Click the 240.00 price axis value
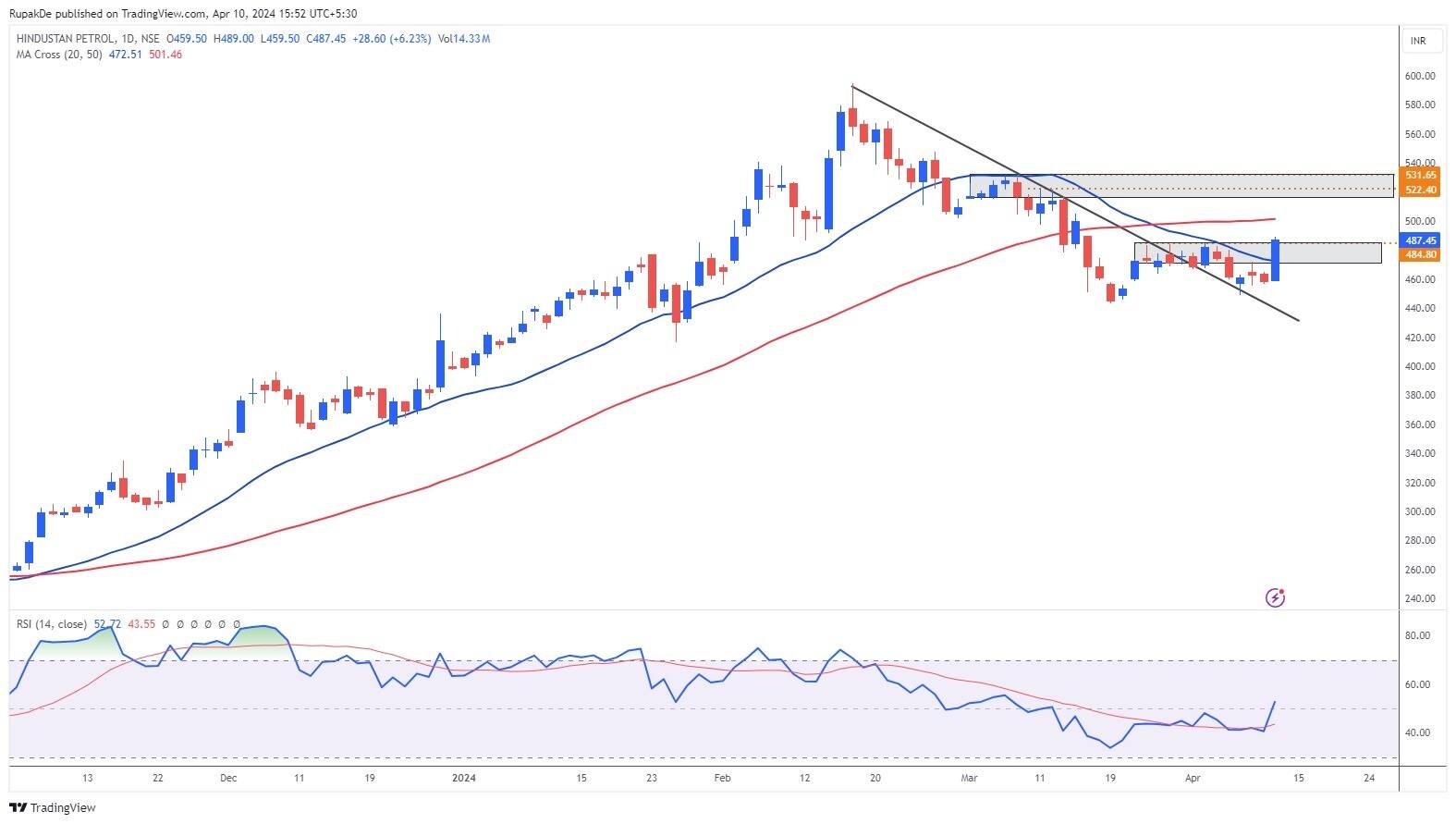This screenshot has width=1456, height=824. pyautogui.click(x=1420, y=598)
